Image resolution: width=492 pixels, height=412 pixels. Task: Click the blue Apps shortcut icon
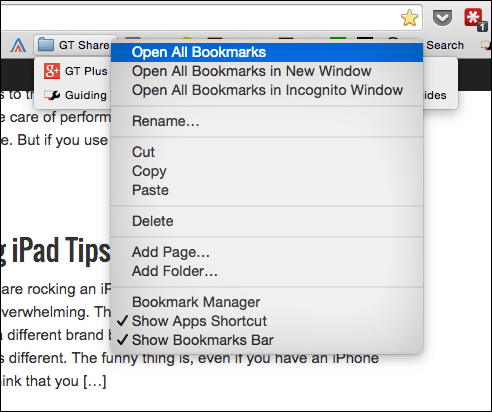(18, 45)
